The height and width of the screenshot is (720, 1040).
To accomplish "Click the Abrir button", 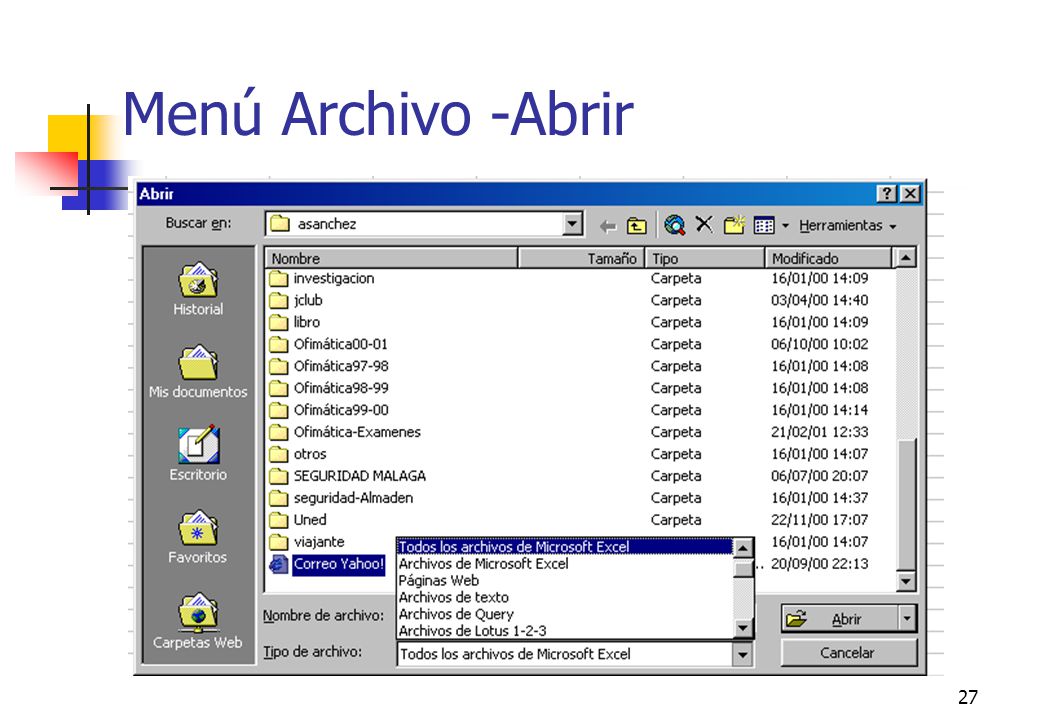I will (840, 619).
